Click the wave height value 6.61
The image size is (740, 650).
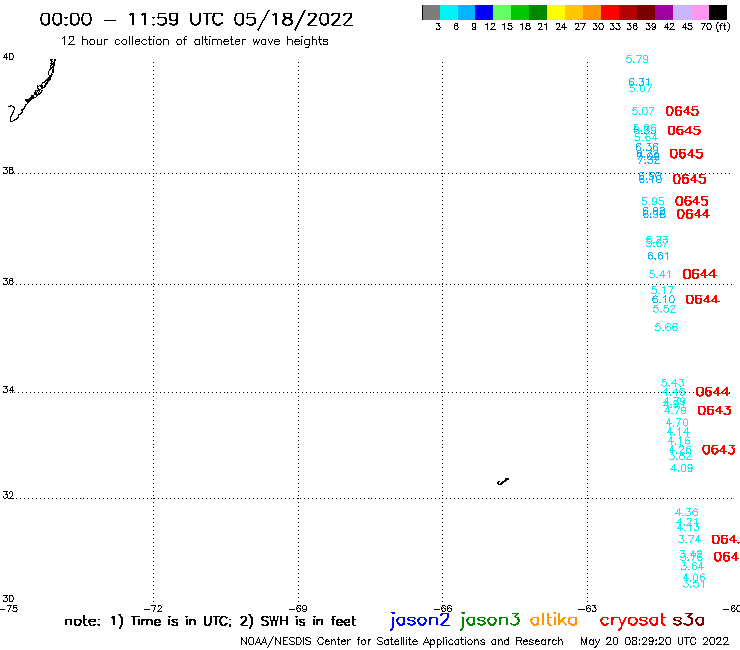[x=658, y=256]
